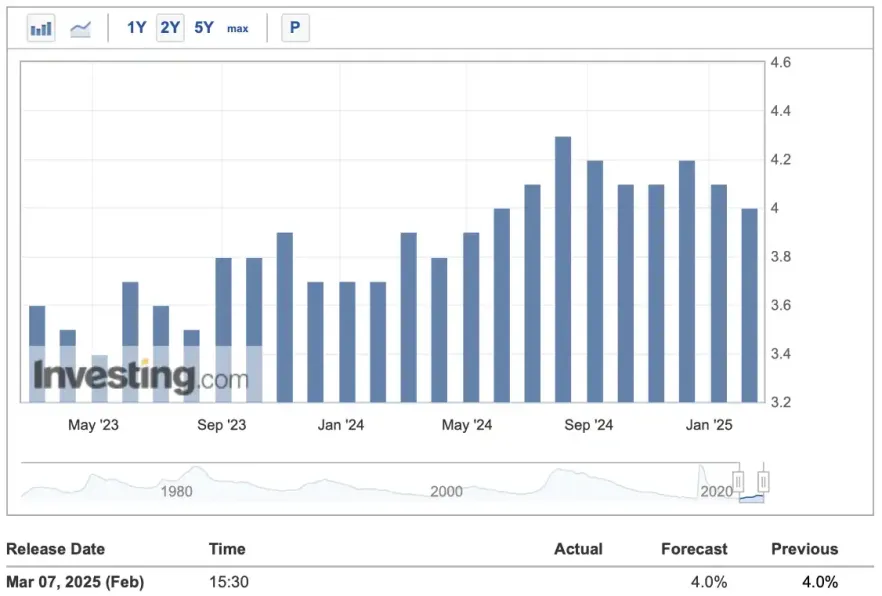The height and width of the screenshot is (596, 882).
Task: Select the 1Y time range
Action: 136,28
